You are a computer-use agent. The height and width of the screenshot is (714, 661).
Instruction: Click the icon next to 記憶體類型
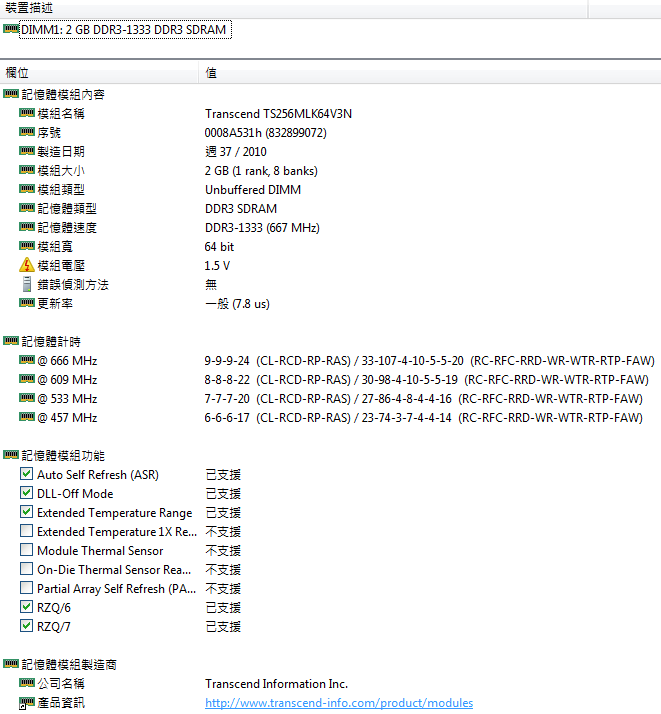tap(26, 208)
